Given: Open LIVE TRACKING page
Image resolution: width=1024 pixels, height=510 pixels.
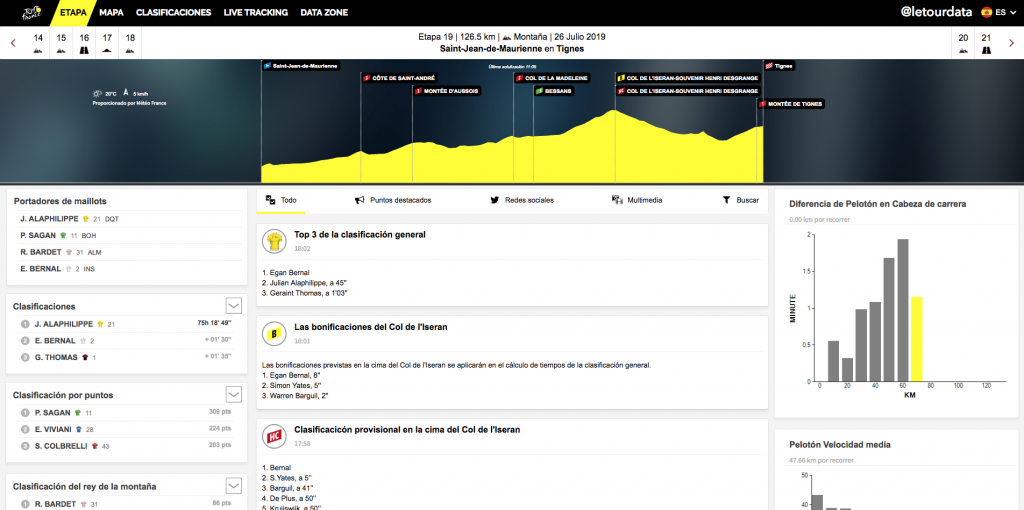Looking at the screenshot, I should pyautogui.click(x=255, y=12).
